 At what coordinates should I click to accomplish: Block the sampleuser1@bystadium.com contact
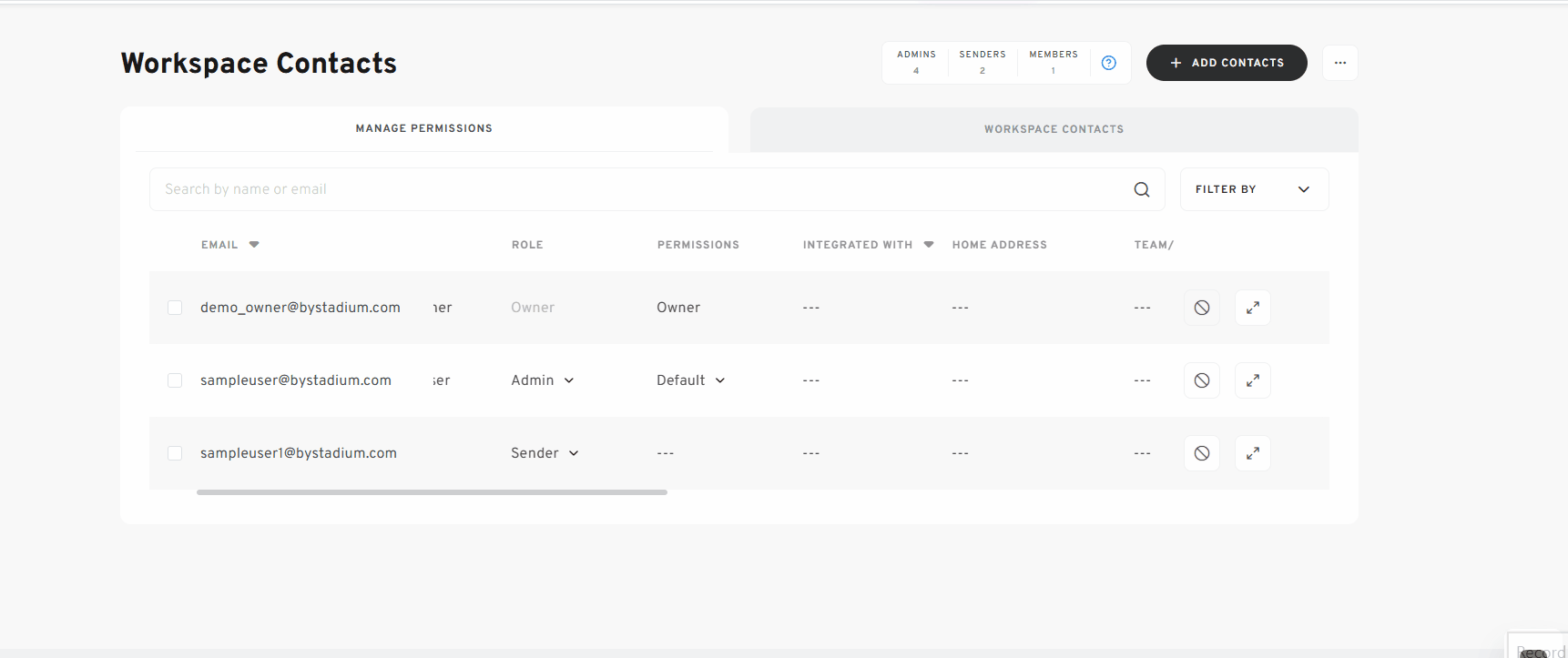pos(1202,453)
